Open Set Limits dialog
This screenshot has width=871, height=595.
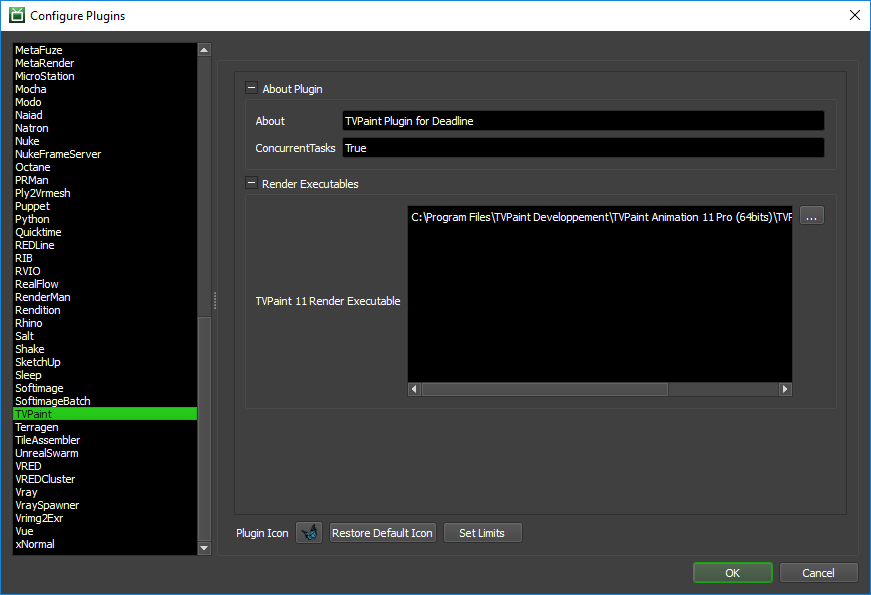tap(482, 533)
